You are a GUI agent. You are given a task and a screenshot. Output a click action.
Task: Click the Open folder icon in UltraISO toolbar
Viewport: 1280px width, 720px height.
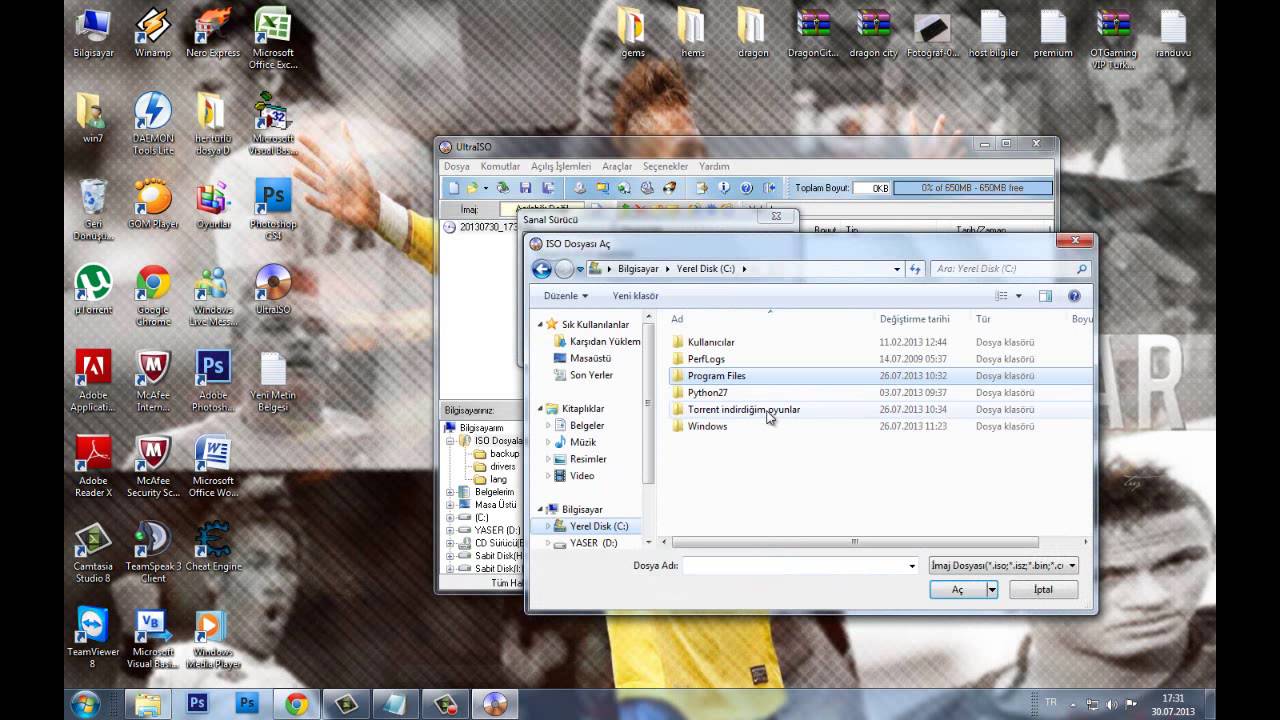[472, 188]
